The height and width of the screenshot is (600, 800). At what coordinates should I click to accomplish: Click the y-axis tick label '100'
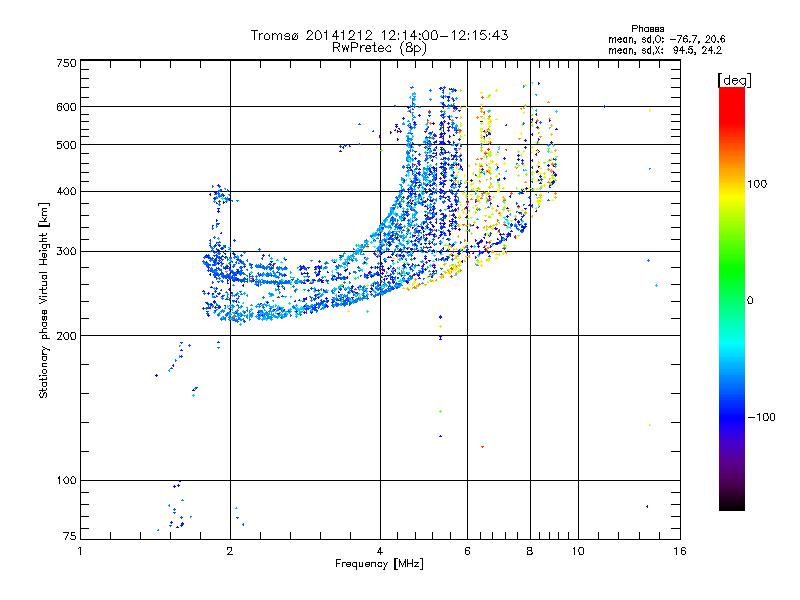pos(66,481)
